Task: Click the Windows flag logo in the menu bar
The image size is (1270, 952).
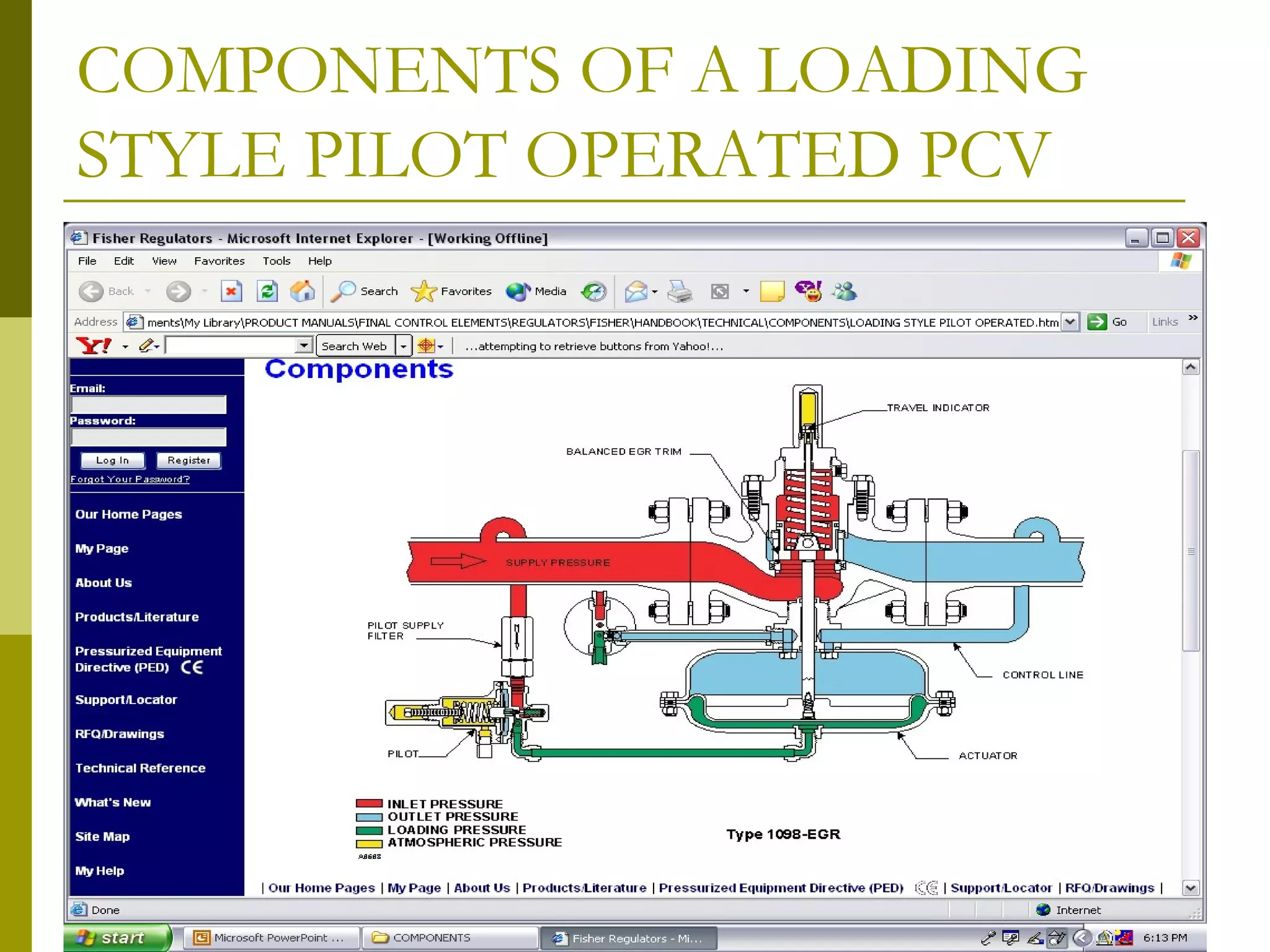Action: (x=1181, y=261)
